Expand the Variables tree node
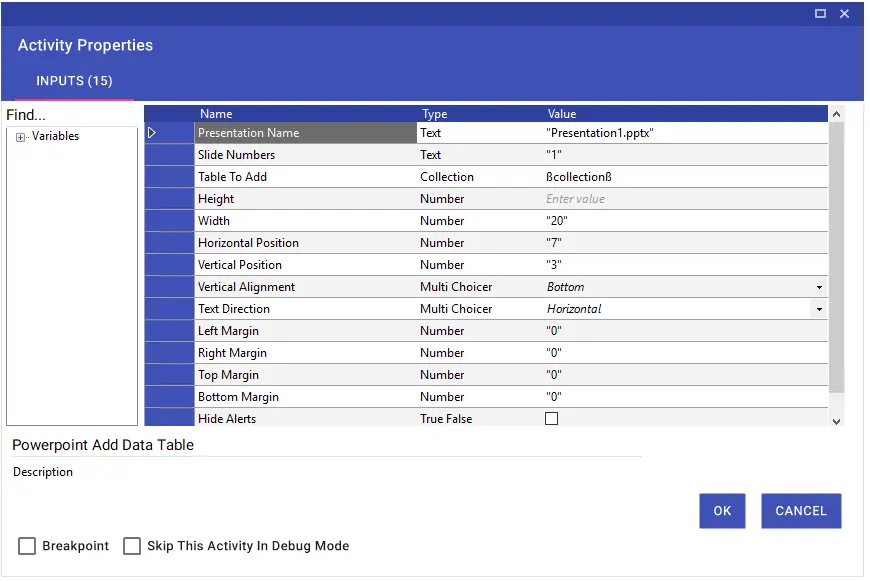The width and height of the screenshot is (870, 581). click(21, 137)
